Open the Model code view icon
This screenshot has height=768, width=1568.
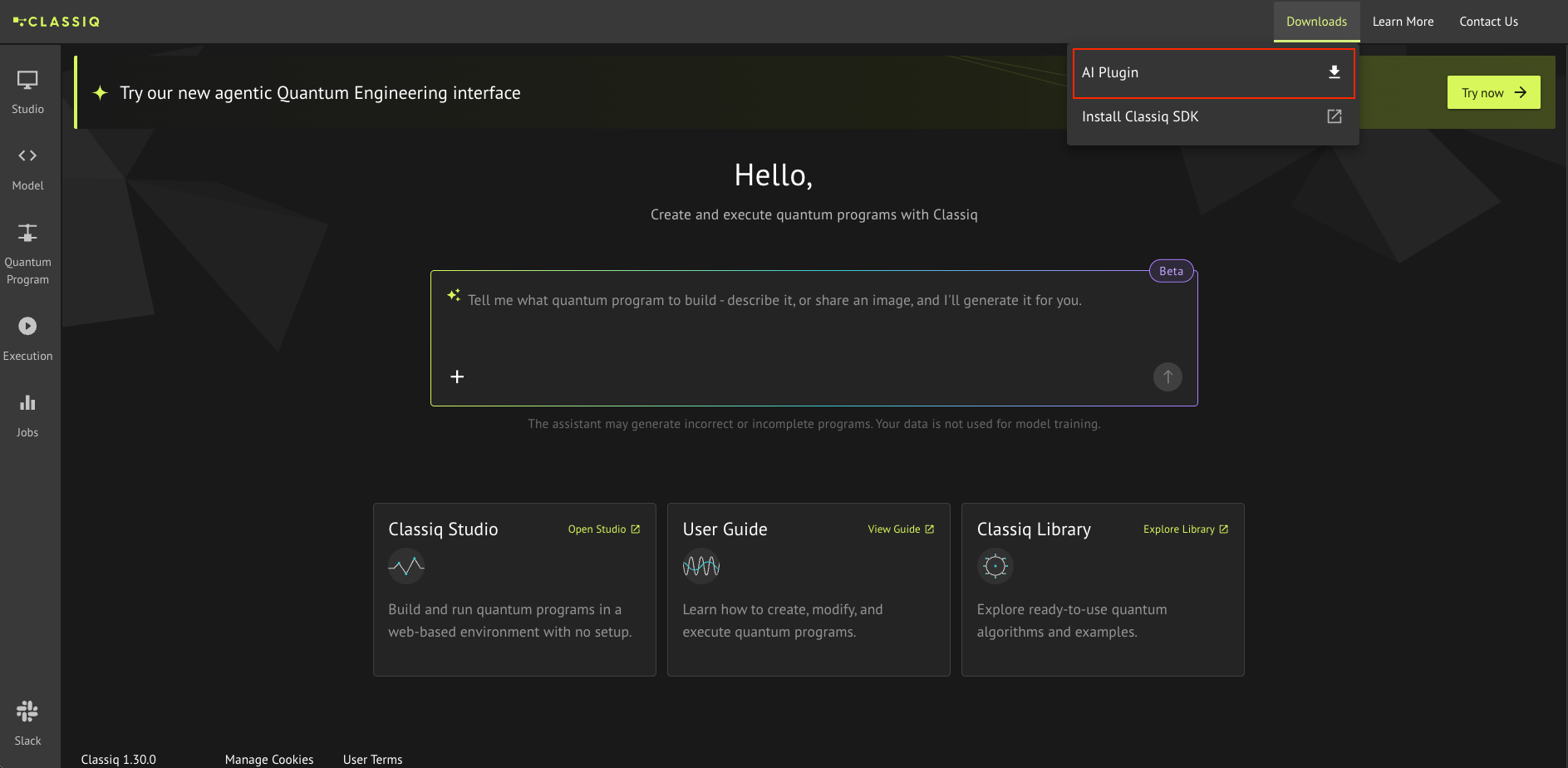[x=27, y=155]
